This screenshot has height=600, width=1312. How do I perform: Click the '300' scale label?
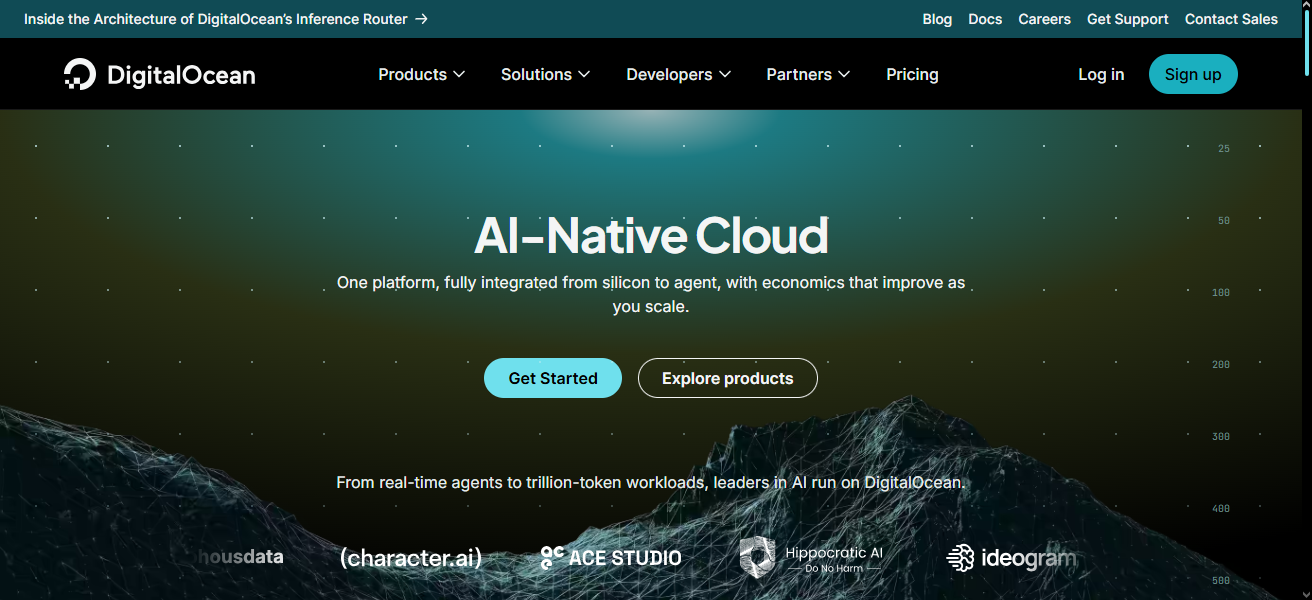click(1220, 437)
